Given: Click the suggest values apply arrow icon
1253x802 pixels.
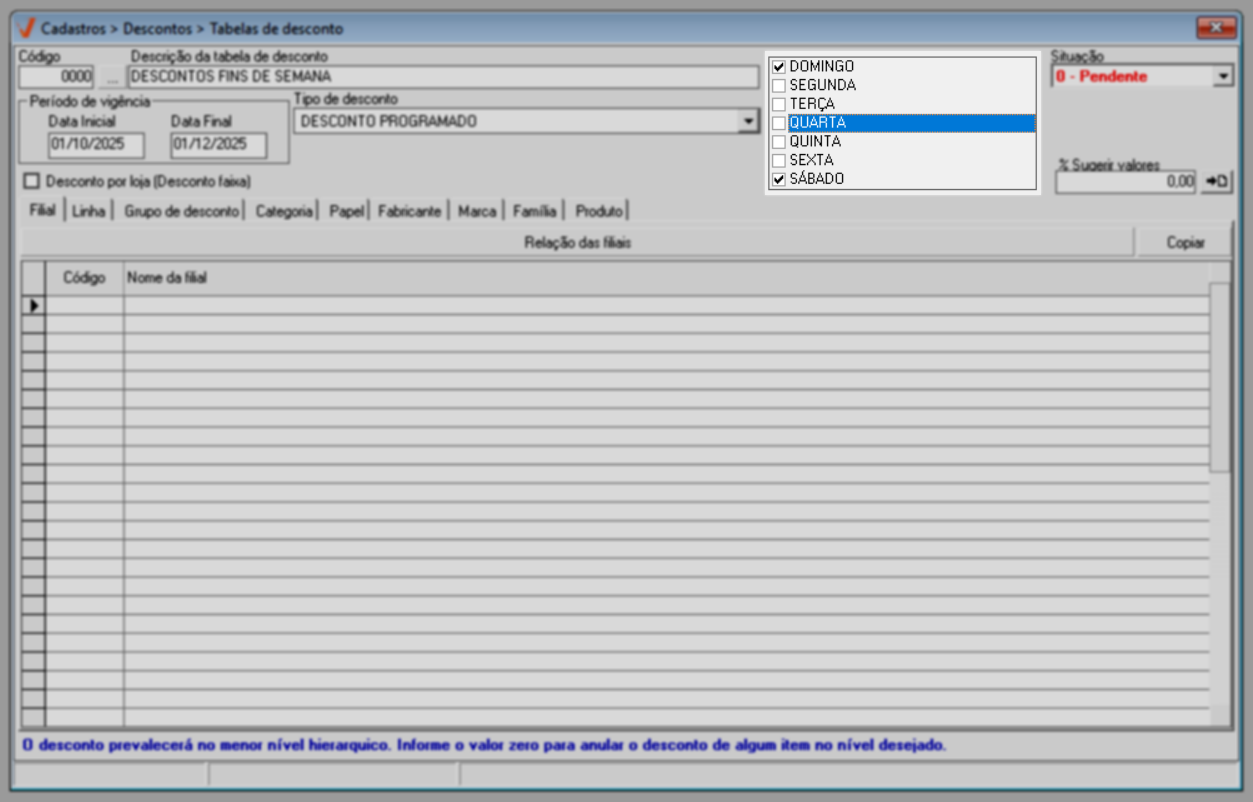Looking at the screenshot, I should (1217, 182).
